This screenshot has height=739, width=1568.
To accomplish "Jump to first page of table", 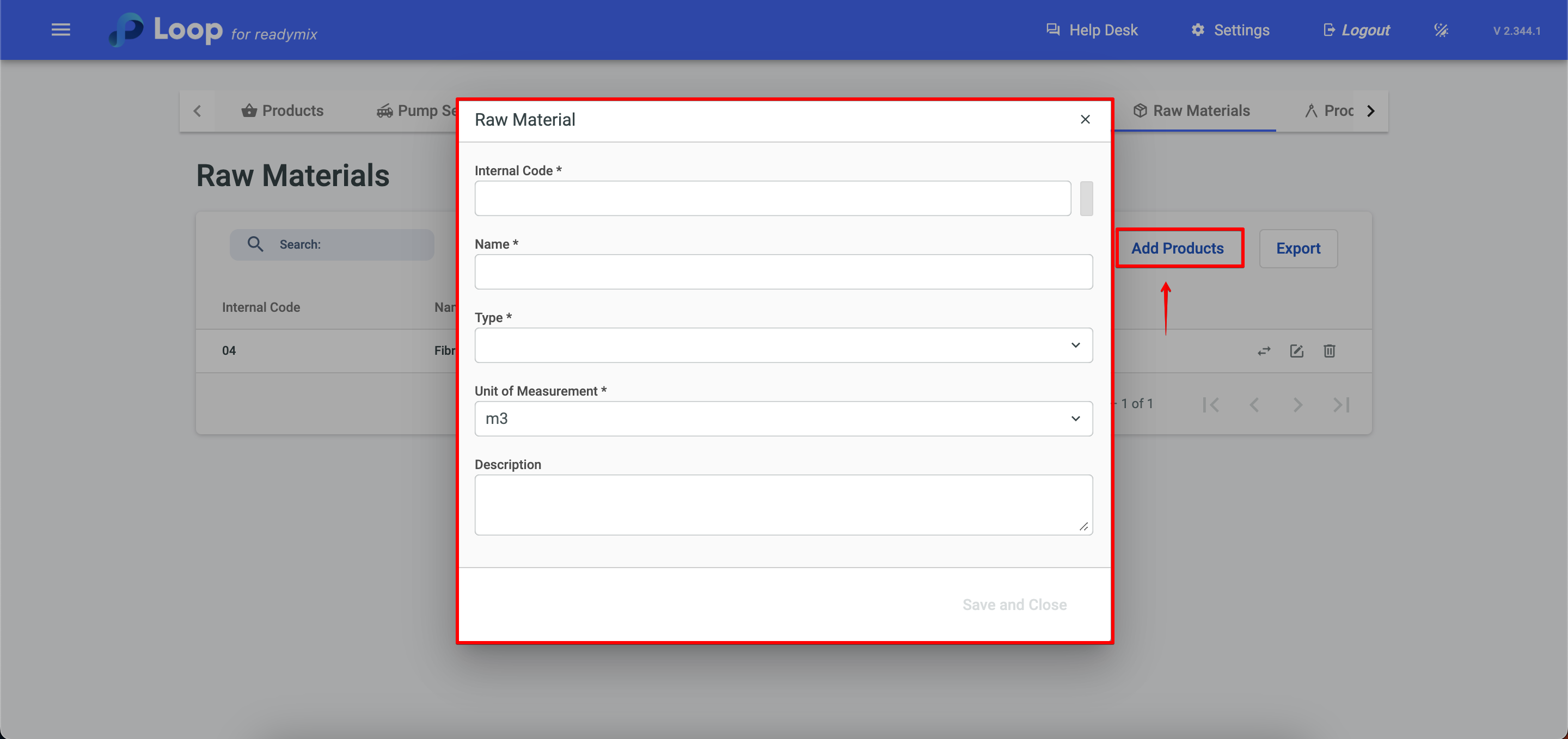I will click(1211, 404).
